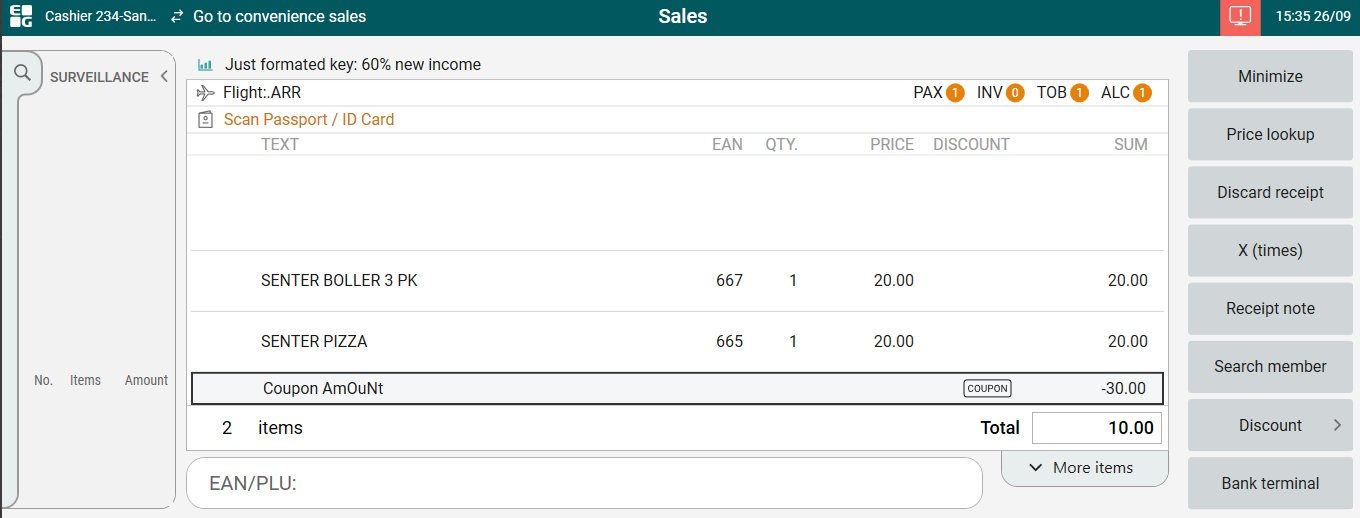Expand More items dropdown
The image size is (1360, 518).
click(1084, 468)
